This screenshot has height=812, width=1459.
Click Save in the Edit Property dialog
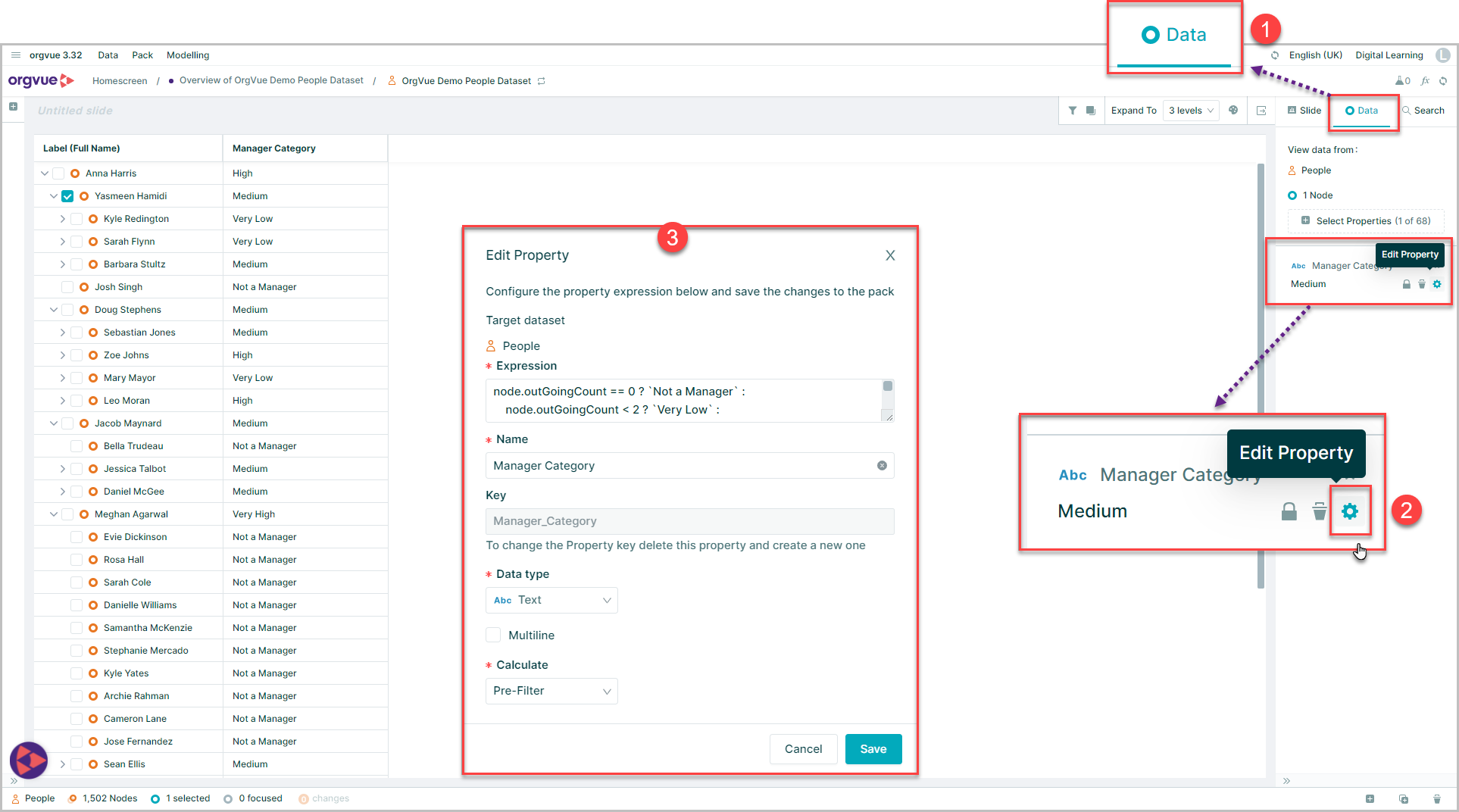[873, 749]
